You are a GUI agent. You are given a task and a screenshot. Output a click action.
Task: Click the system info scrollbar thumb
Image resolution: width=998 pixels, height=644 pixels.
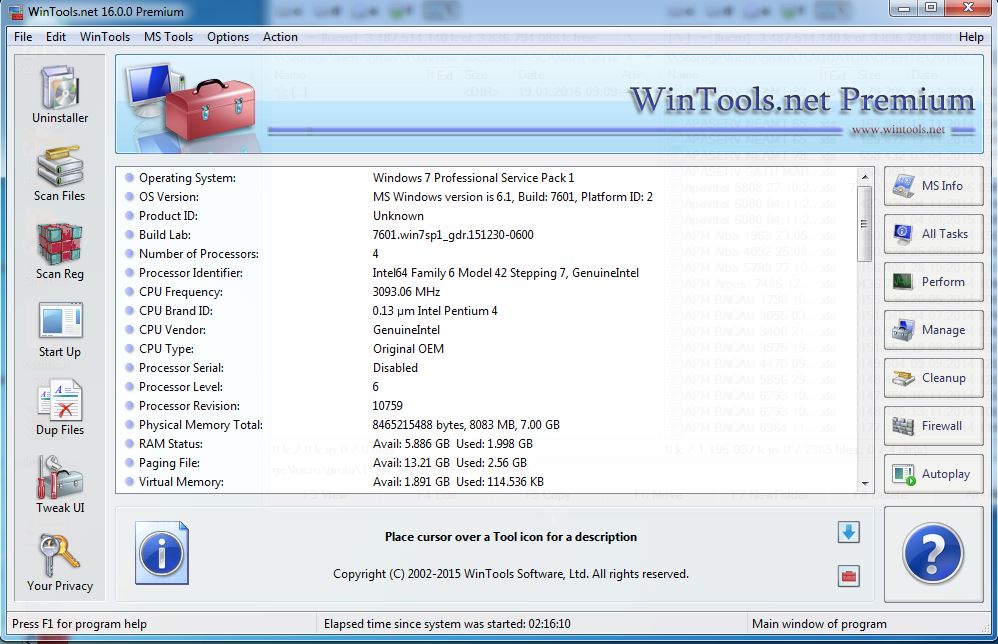tap(864, 223)
